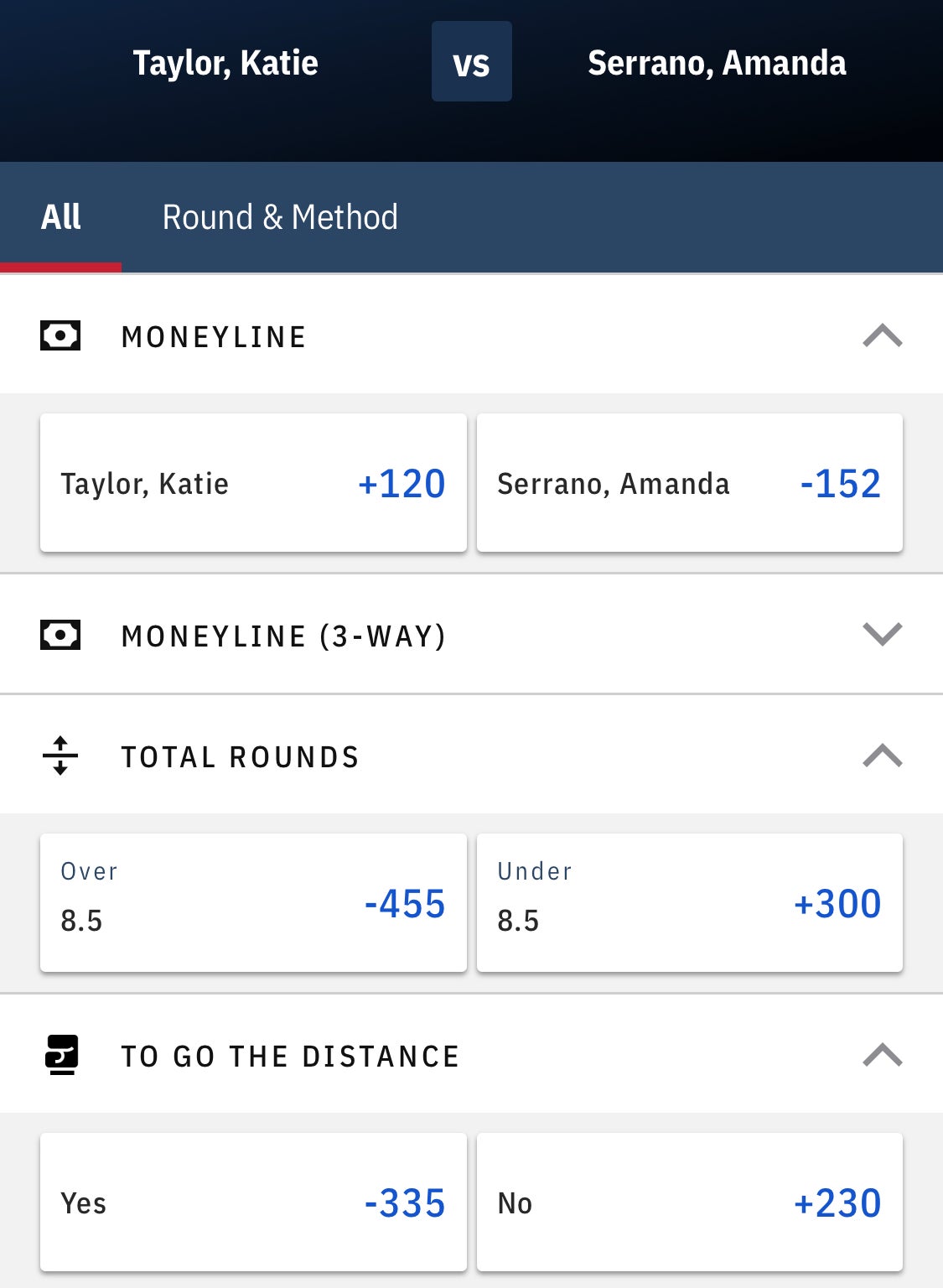
Task: Click Serrano, Amanda name in header
Action: (717, 63)
